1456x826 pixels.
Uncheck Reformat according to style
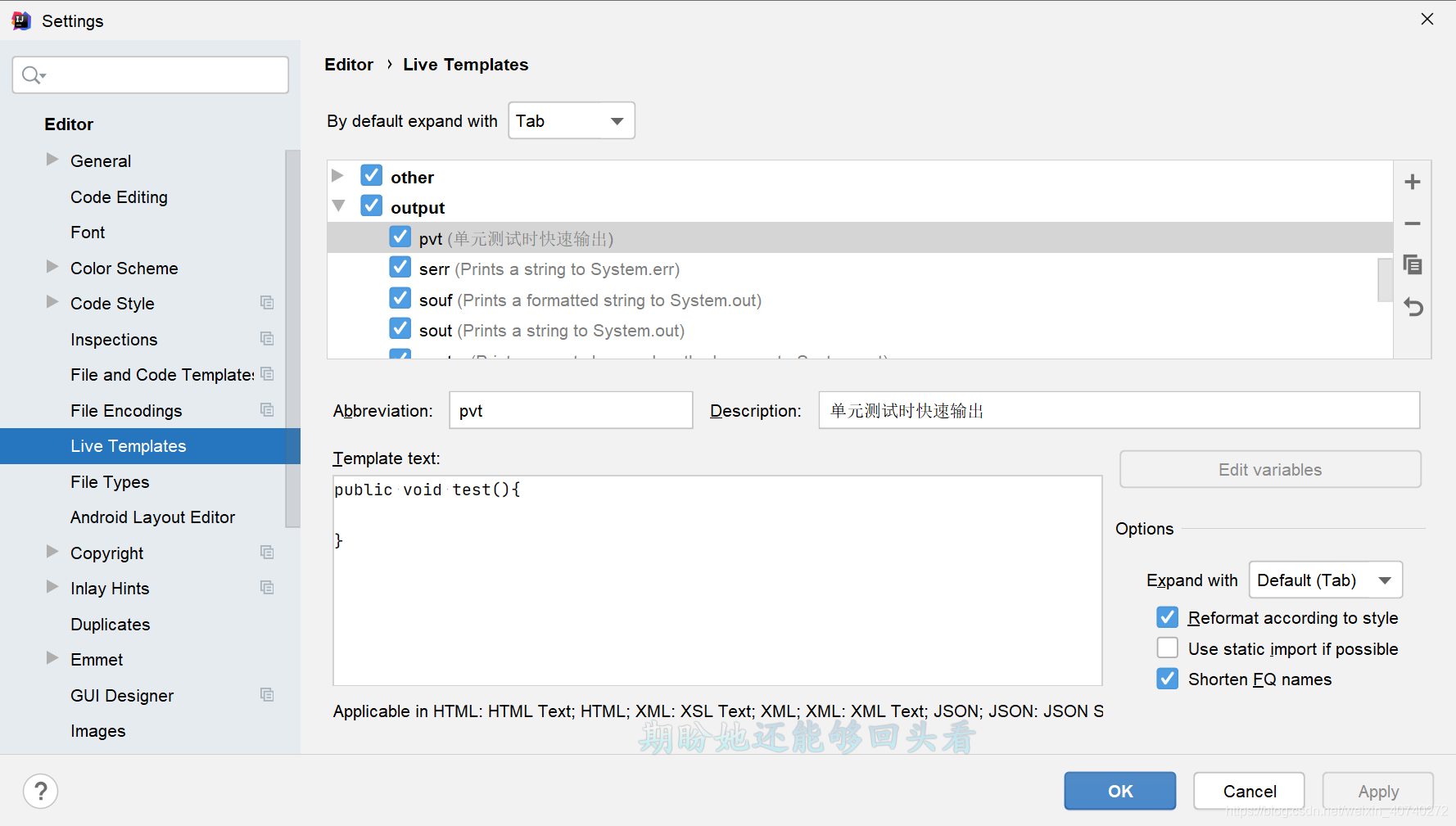click(x=1168, y=617)
